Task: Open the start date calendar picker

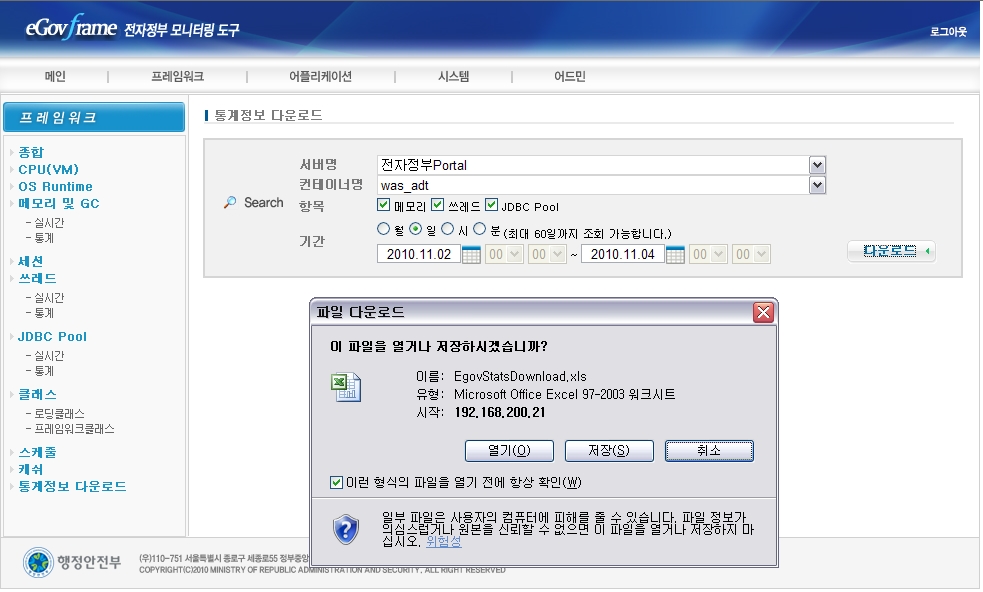Action: coord(471,255)
